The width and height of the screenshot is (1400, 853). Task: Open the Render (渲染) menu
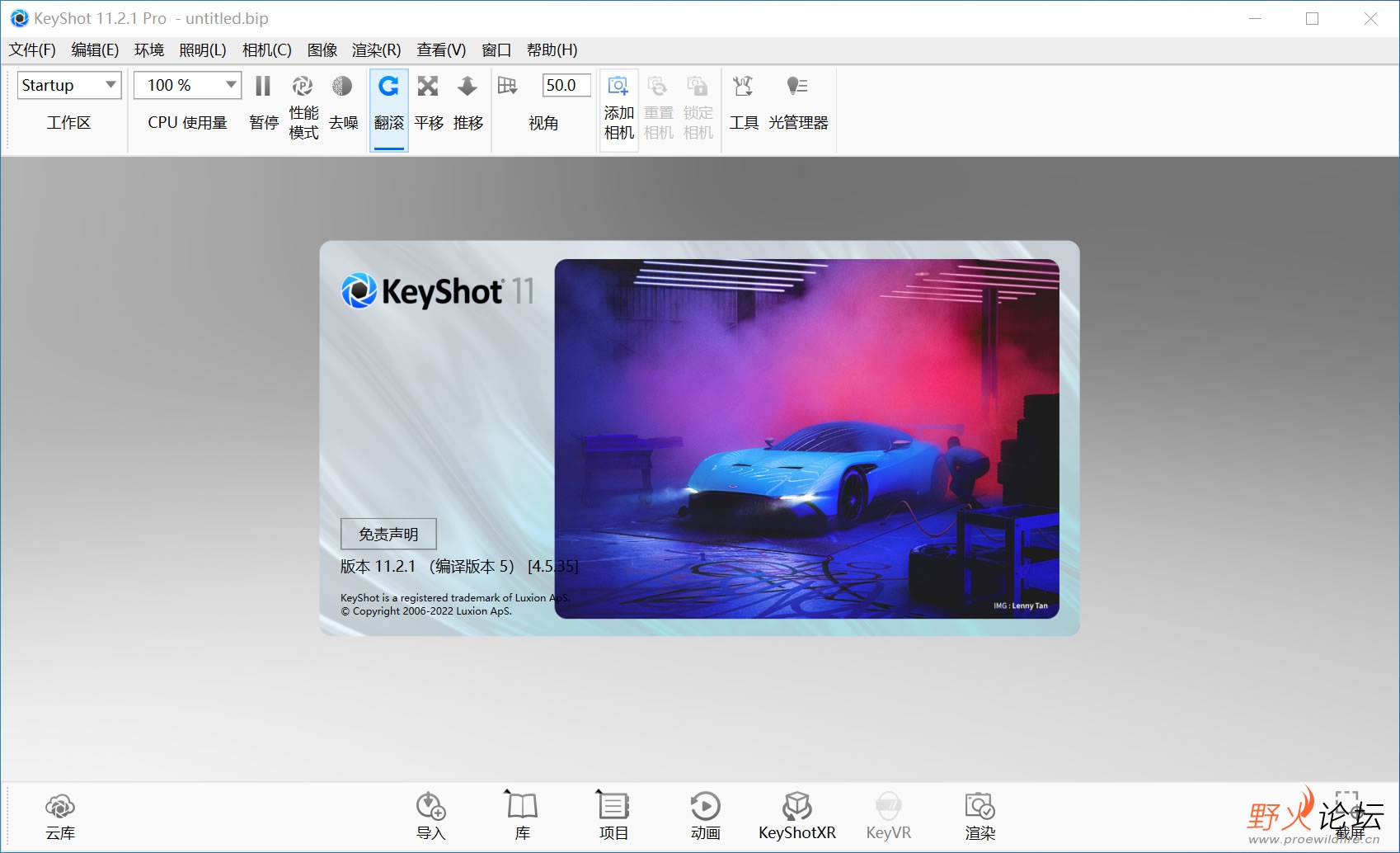(376, 50)
